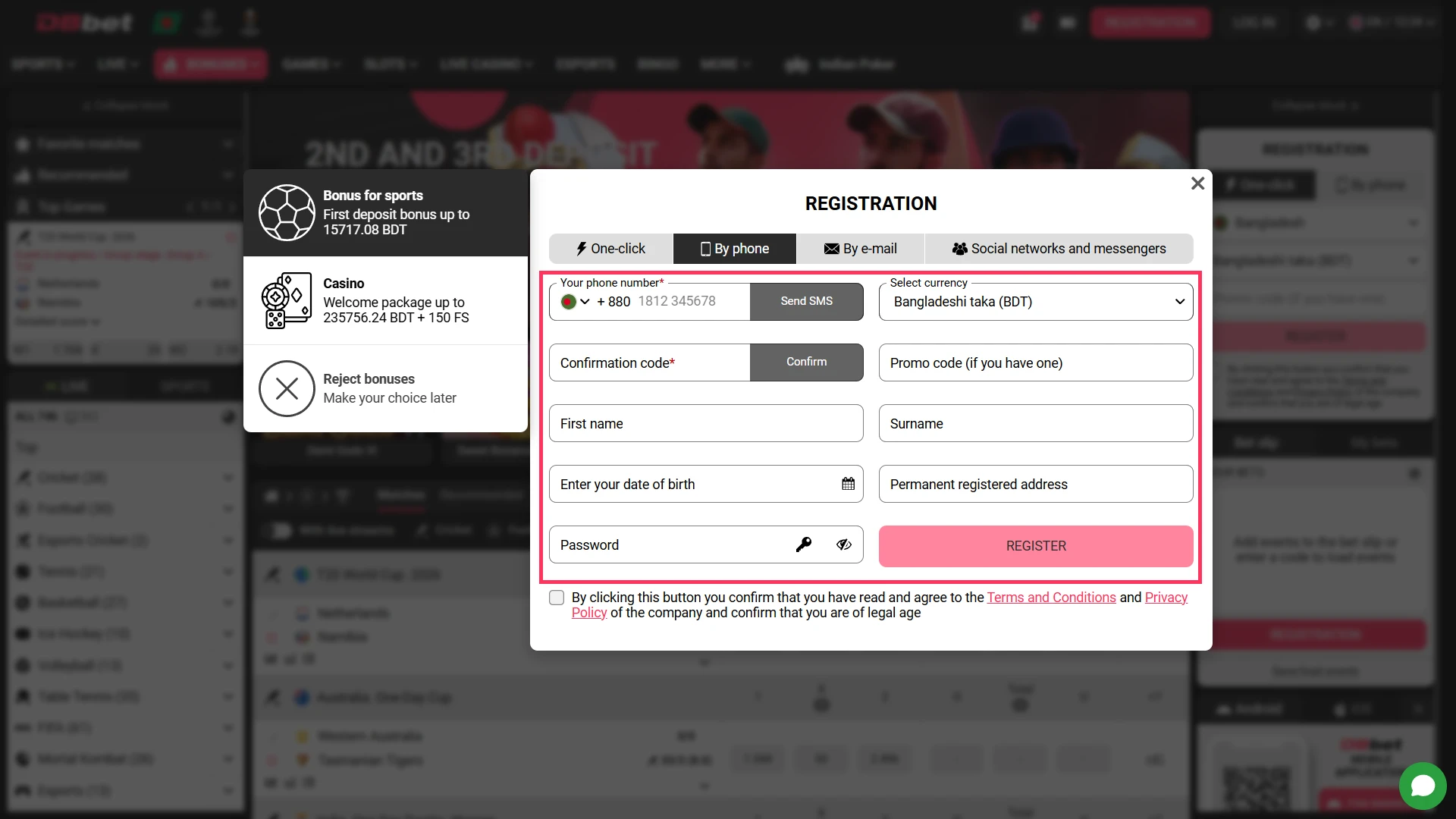This screenshot has width=1456, height=819.
Task: Toggle password visibility with the eye icon
Action: 844,544
